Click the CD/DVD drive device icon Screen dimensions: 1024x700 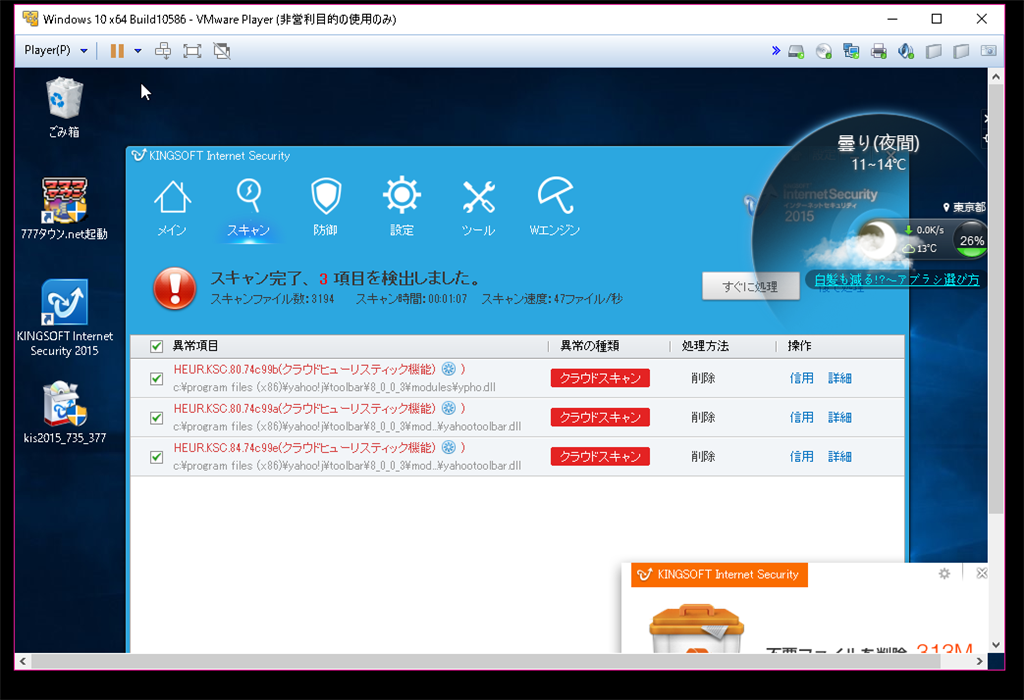[x=824, y=52]
